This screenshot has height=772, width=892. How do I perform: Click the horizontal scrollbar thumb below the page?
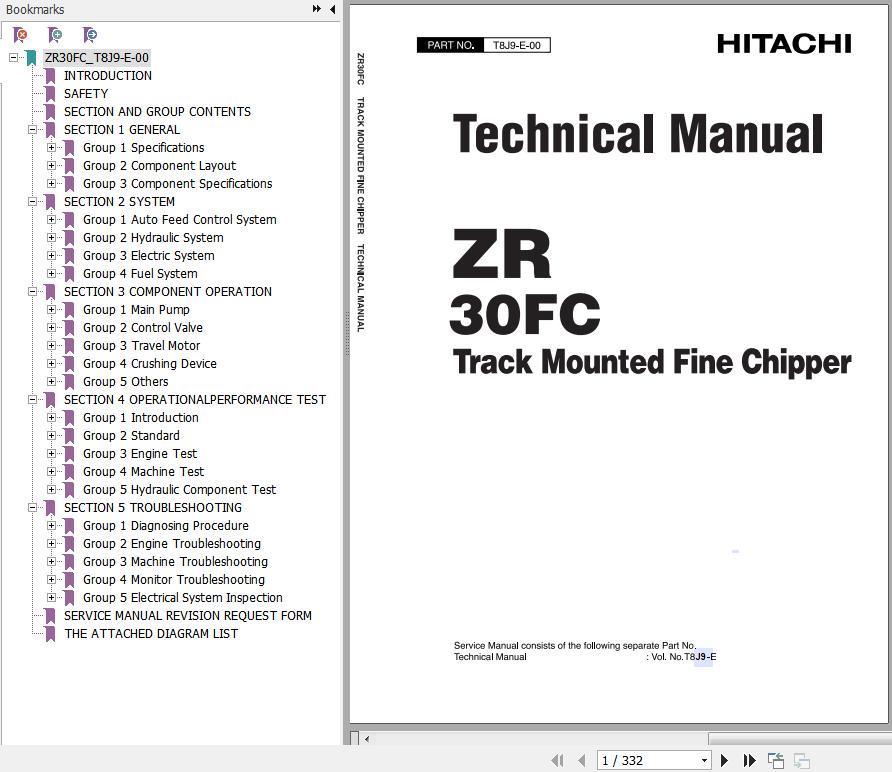tap(800, 739)
